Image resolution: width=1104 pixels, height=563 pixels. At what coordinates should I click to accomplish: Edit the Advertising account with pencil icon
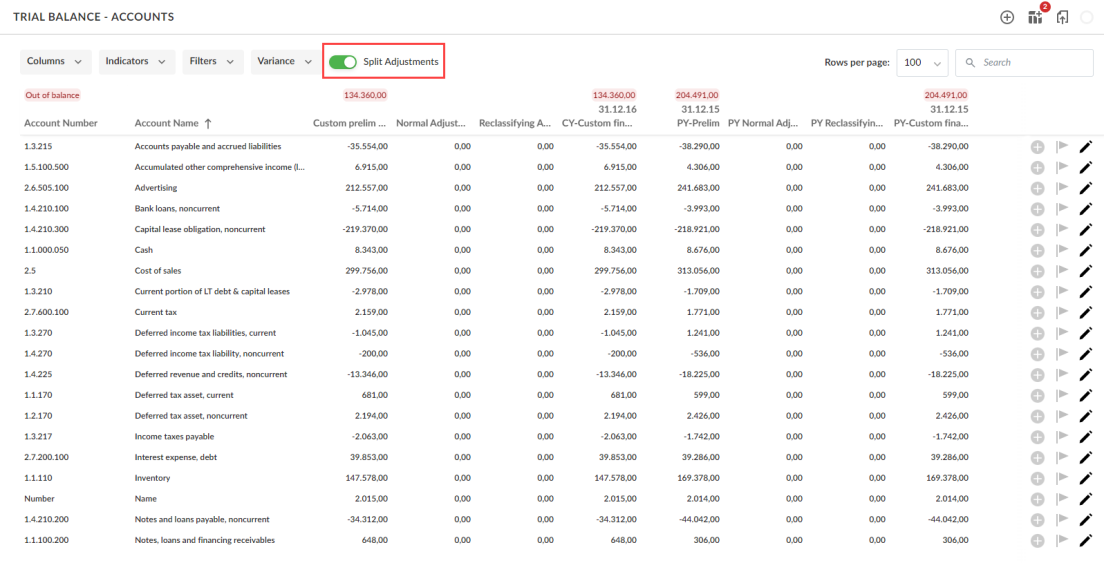pos(1086,188)
